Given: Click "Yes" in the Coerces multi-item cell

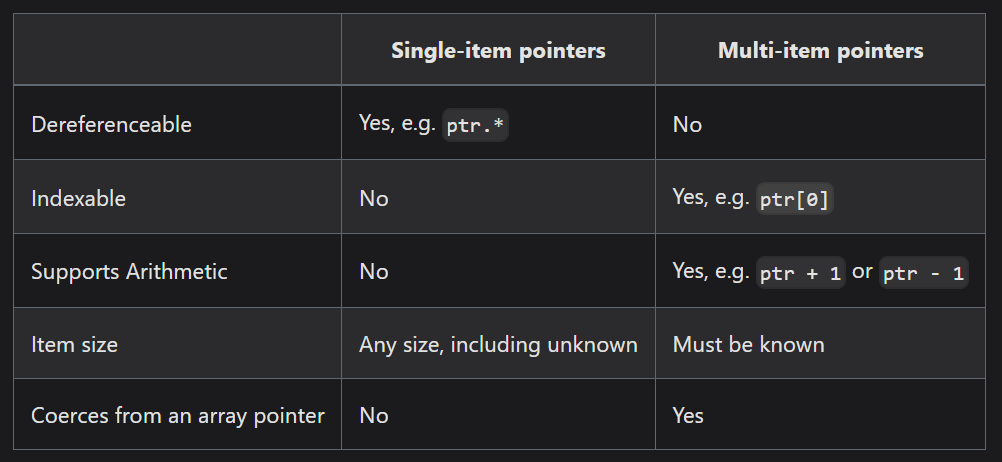Looking at the screenshot, I should 688,415.
